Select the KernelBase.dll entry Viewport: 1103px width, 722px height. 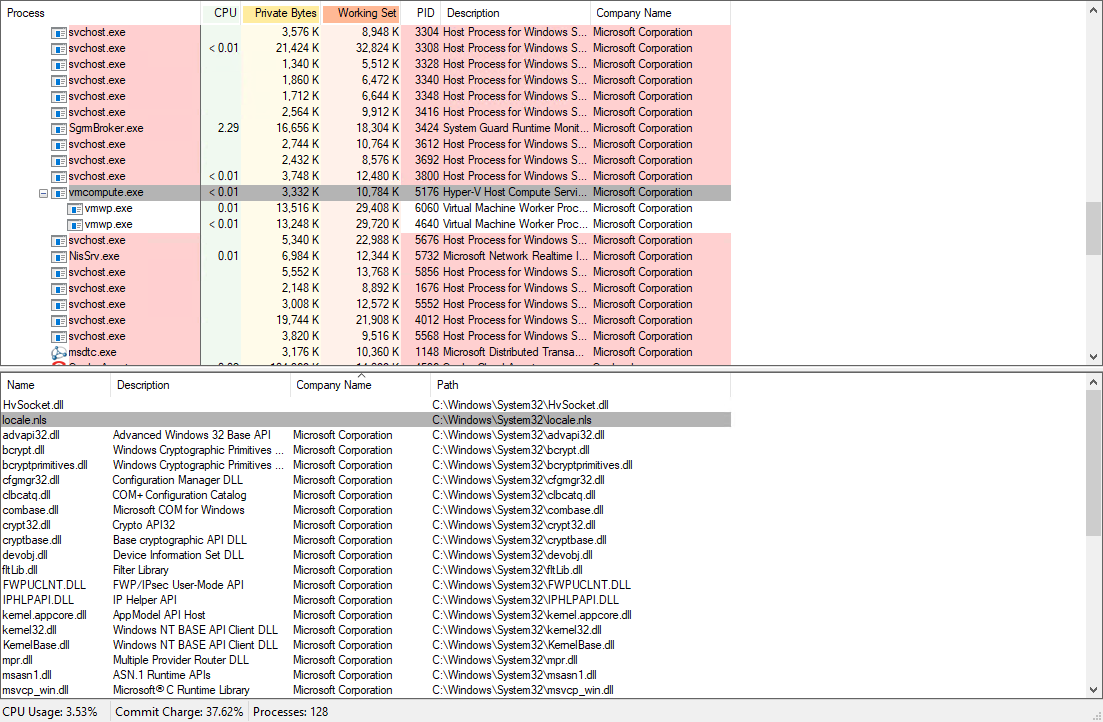coord(366,645)
